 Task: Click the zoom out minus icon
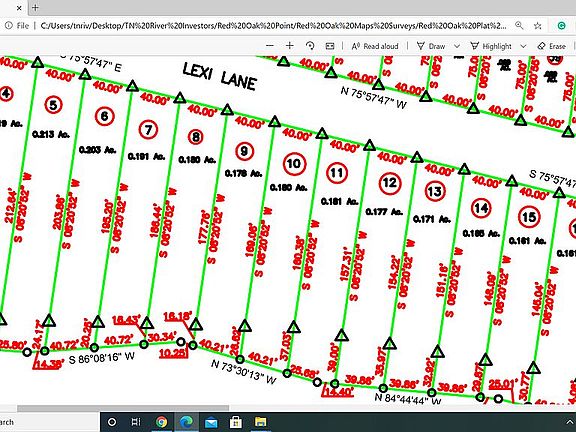click(x=270, y=46)
